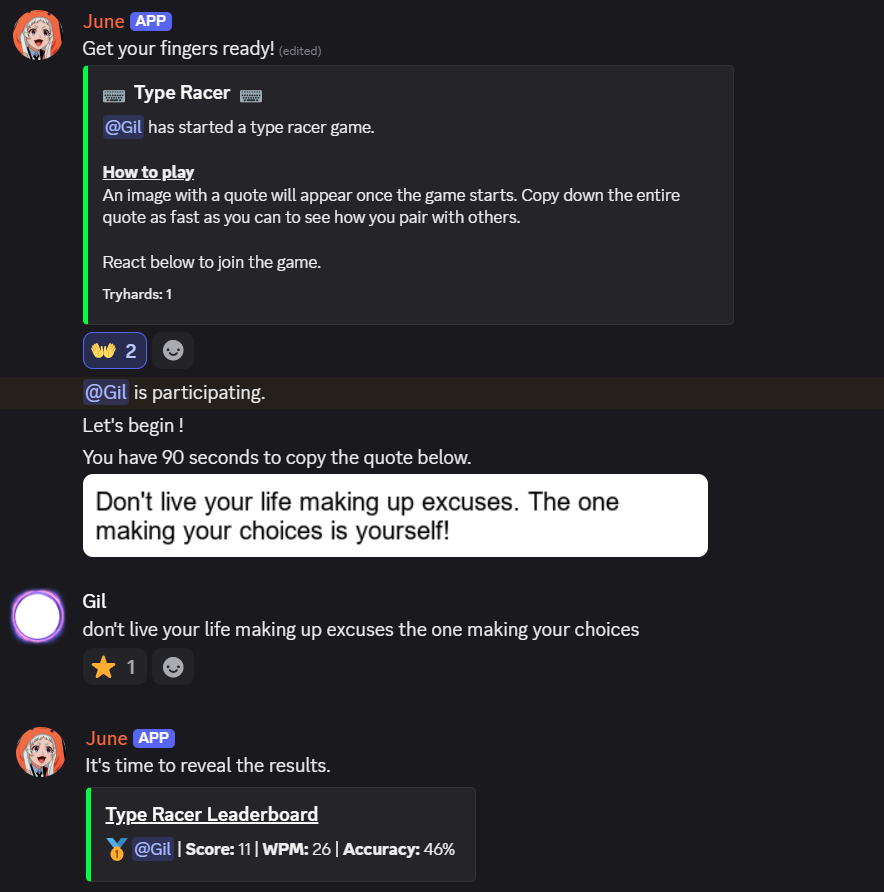This screenshot has width=884, height=892.
Task: Toggle the star reaction on Gil's message
Action: tap(115, 667)
